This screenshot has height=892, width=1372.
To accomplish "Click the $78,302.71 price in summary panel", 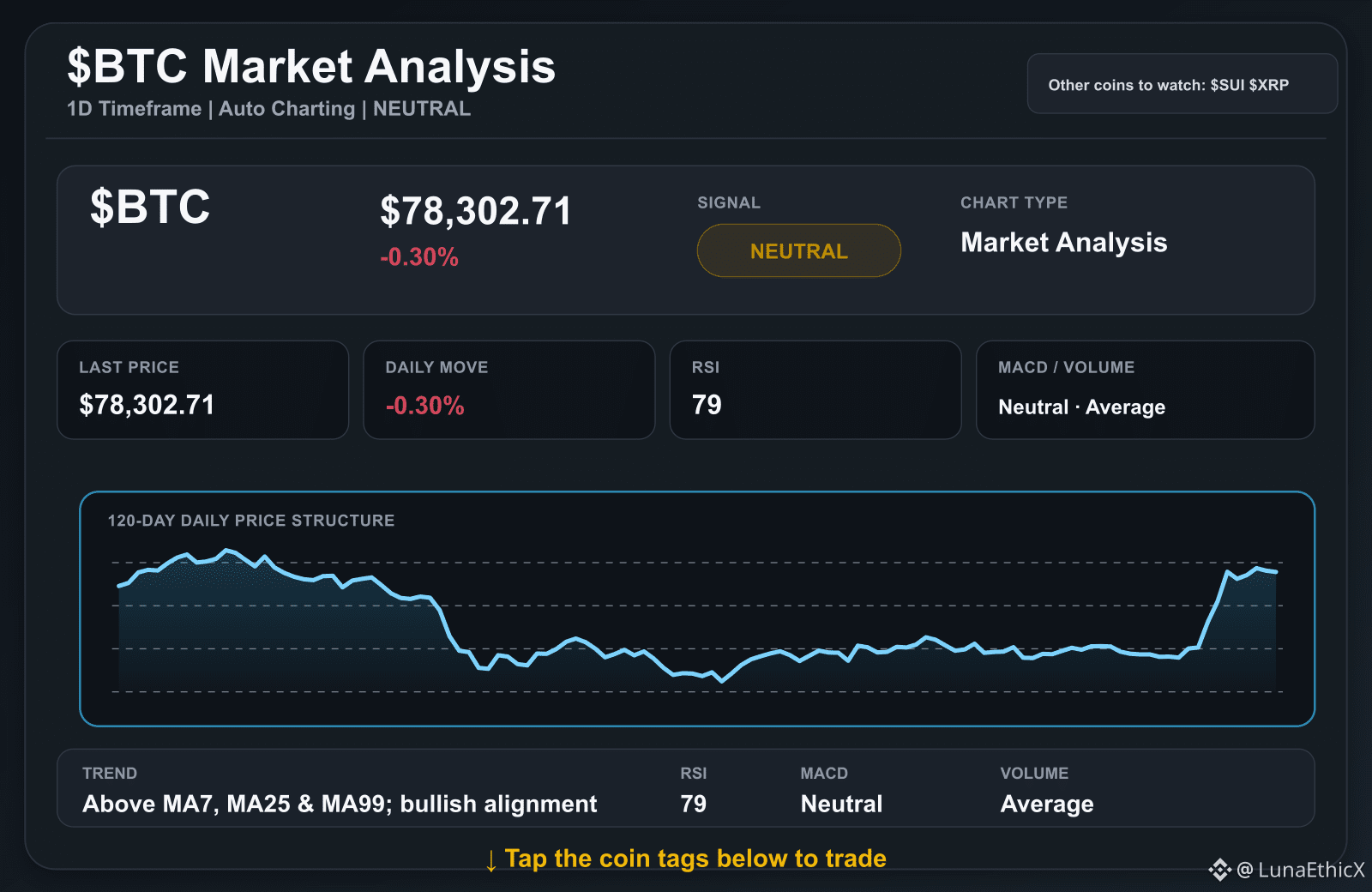I will coord(475,211).
